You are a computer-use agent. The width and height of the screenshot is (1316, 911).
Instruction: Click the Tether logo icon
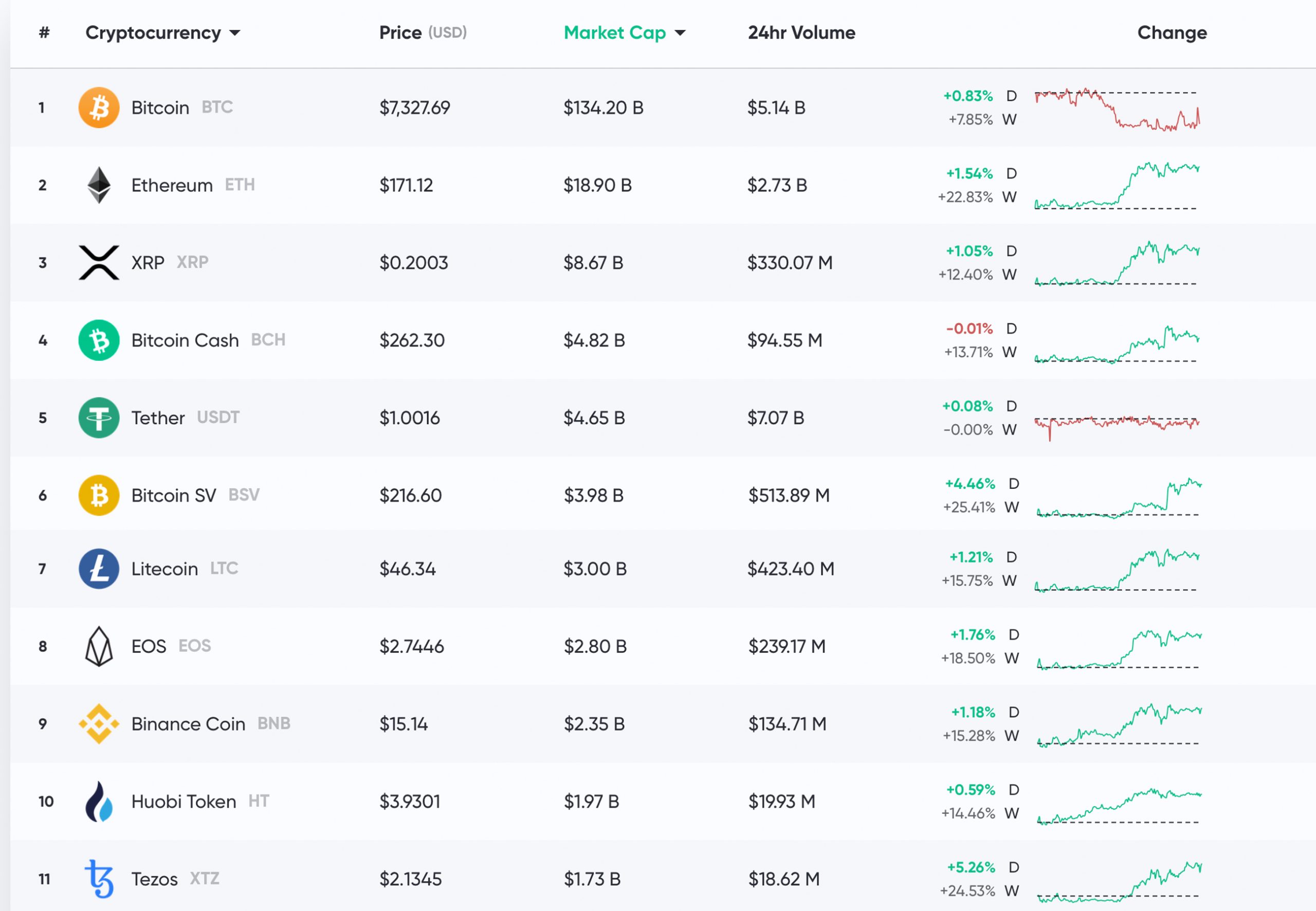pos(99,418)
